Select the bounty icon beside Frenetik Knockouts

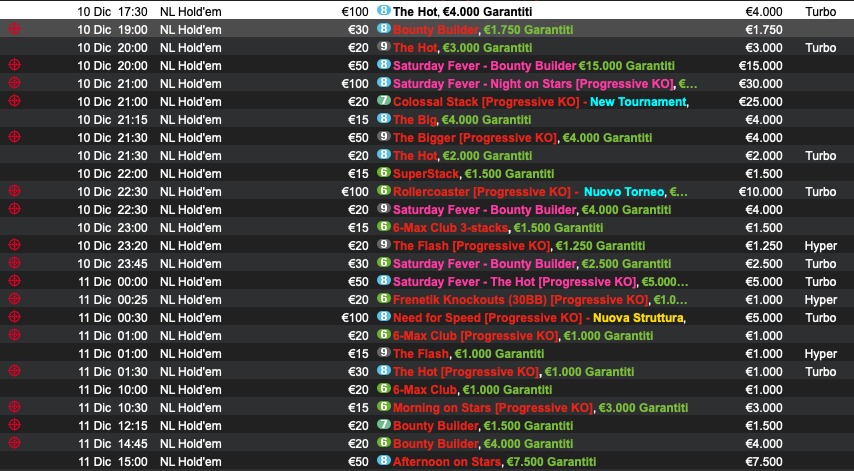coord(14,299)
